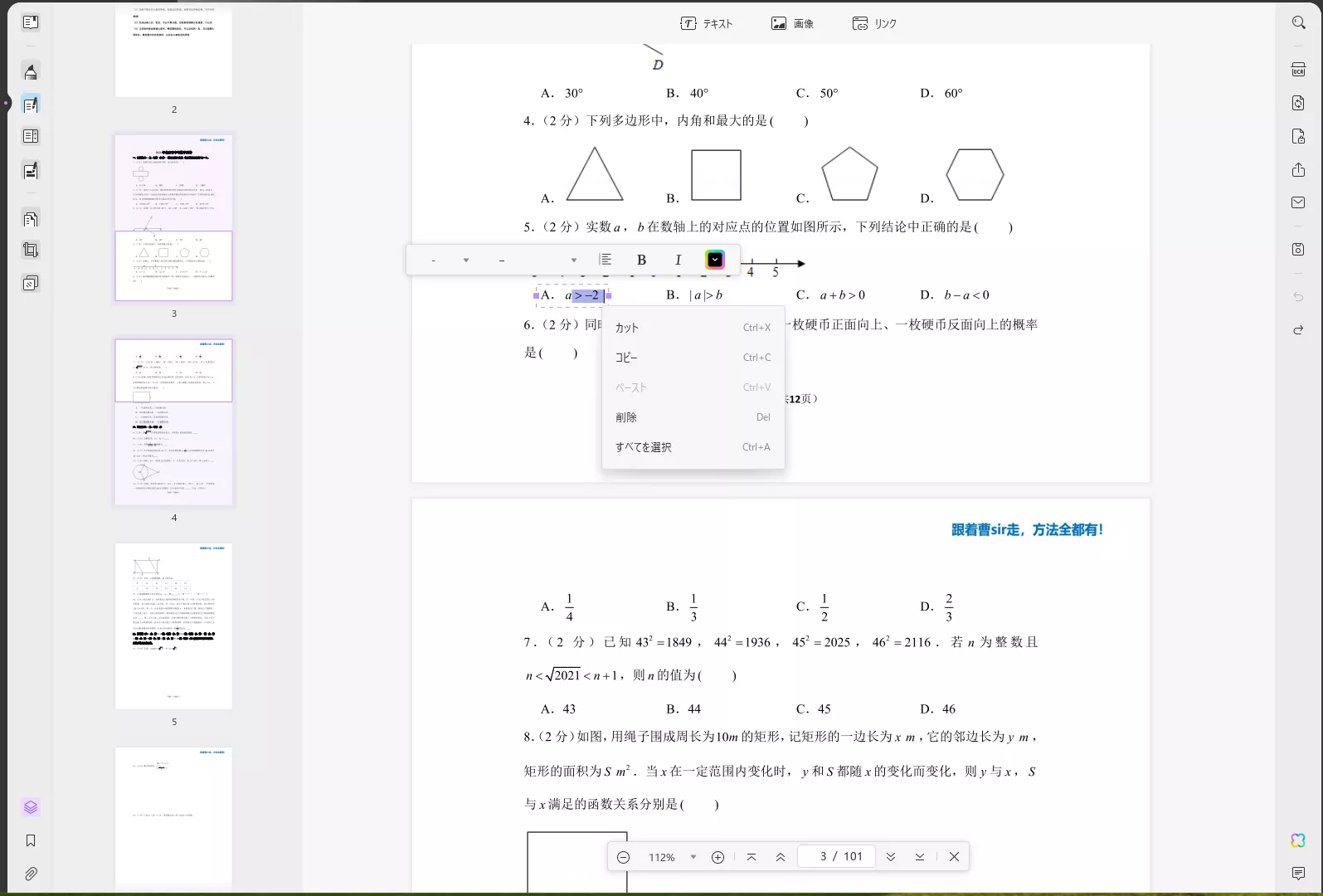Open the attachments paperclip panel

point(31,874)
